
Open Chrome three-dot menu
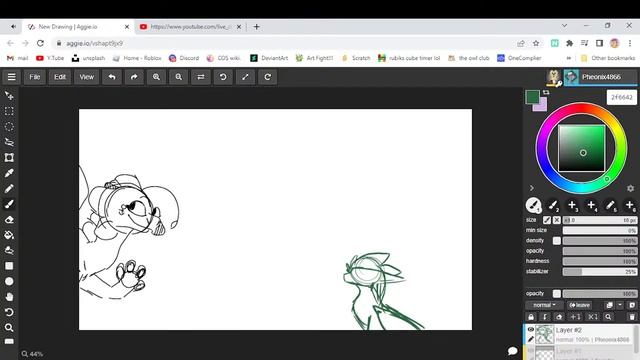(x=630, y=43)
